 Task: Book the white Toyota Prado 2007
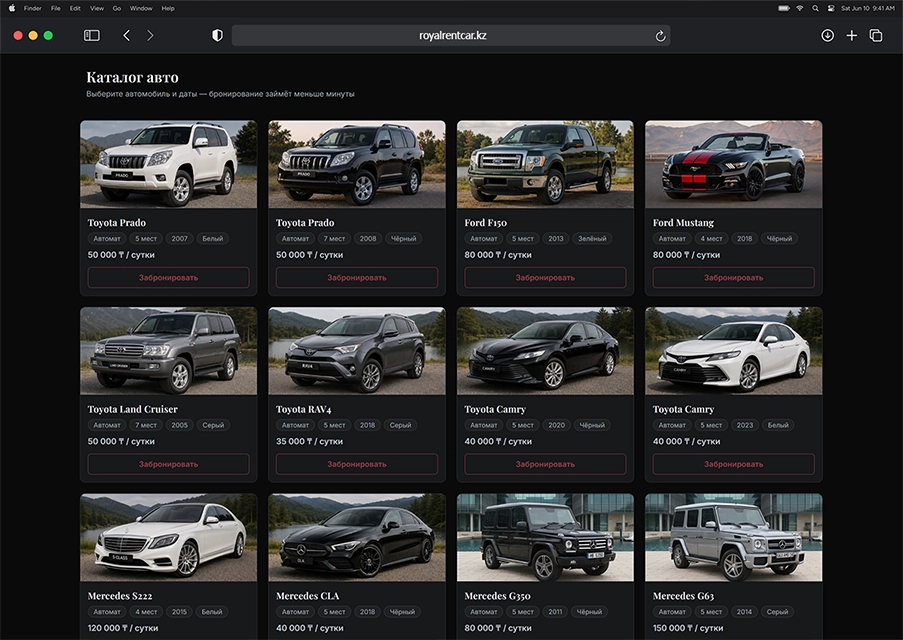pos(168,277)
